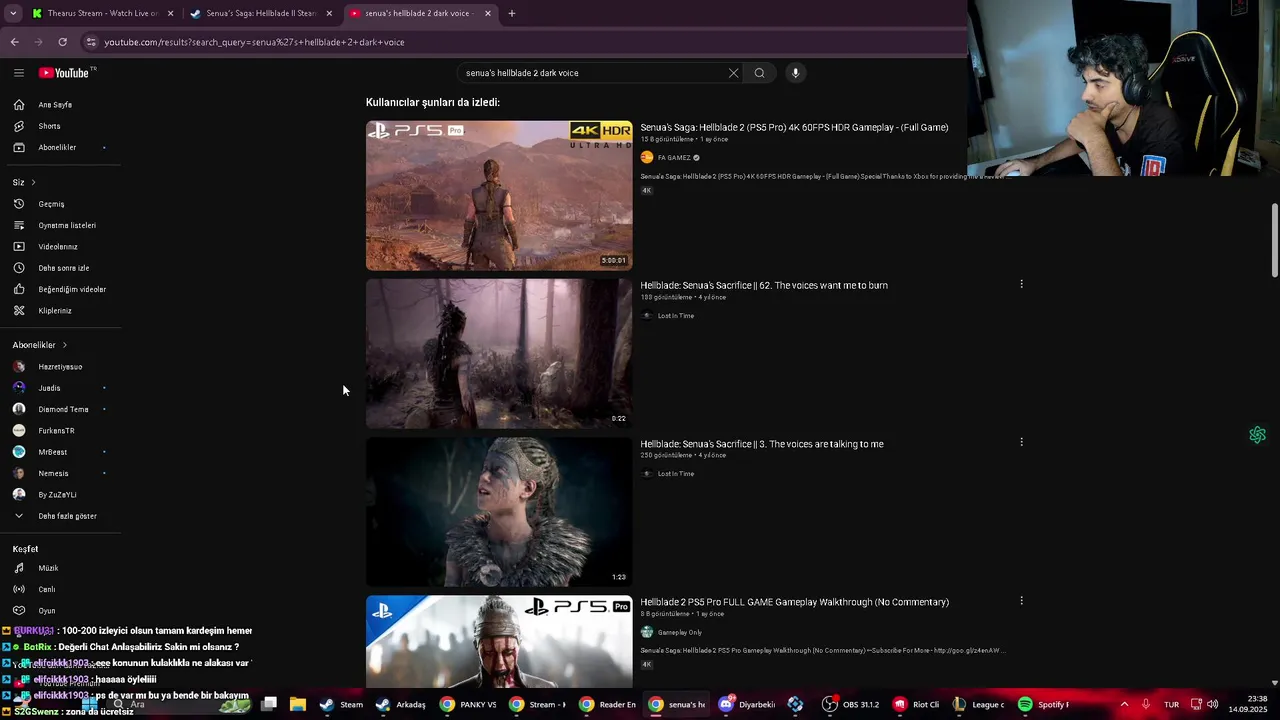Open TUR keyboard language indicator
This screenshot has height=720, width=1280.
click(1171, 704)
